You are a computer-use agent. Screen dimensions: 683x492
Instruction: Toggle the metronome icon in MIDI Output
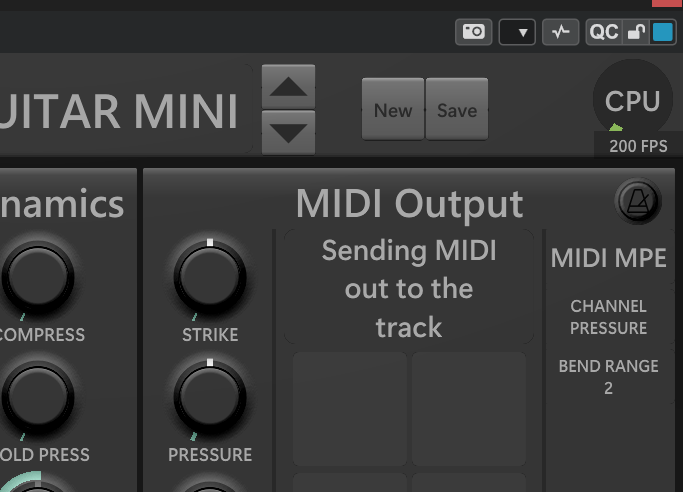coord(637,203)
